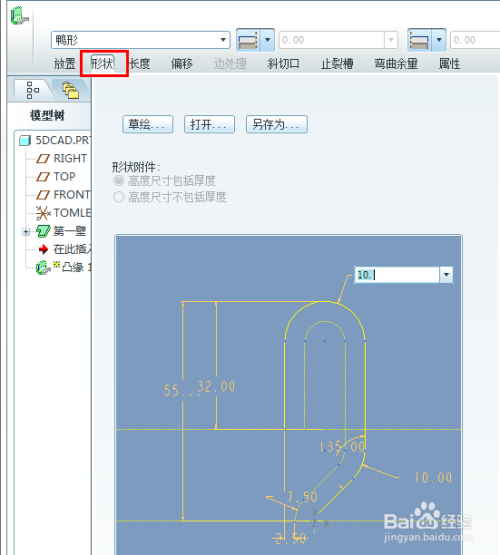Viewport: 500px width, 555px height.
Task: Select the TOP datum plane
Action: (56, 176)
